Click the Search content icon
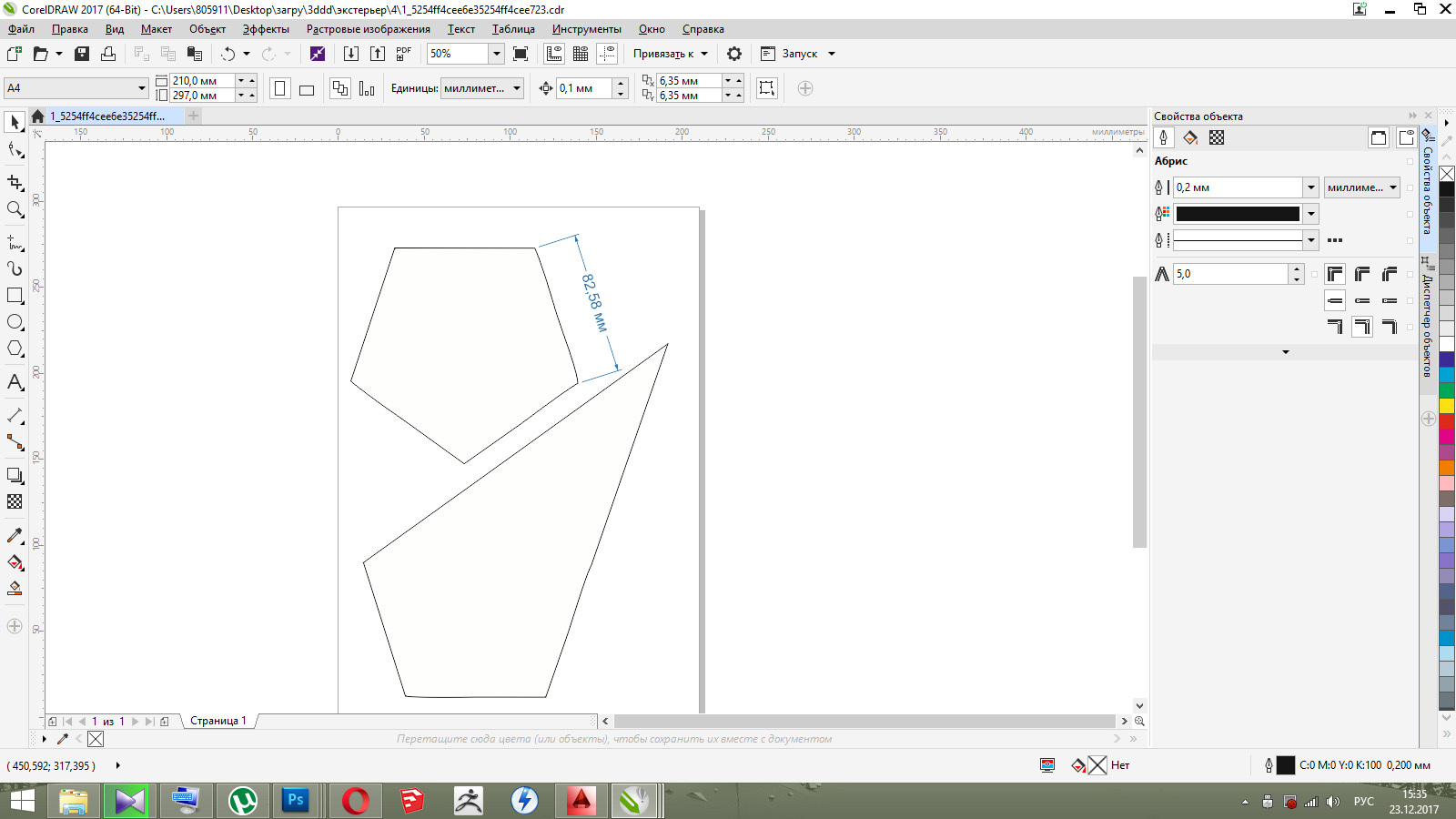This screenshot has width=1456, height=819. (x=318, y=54)
